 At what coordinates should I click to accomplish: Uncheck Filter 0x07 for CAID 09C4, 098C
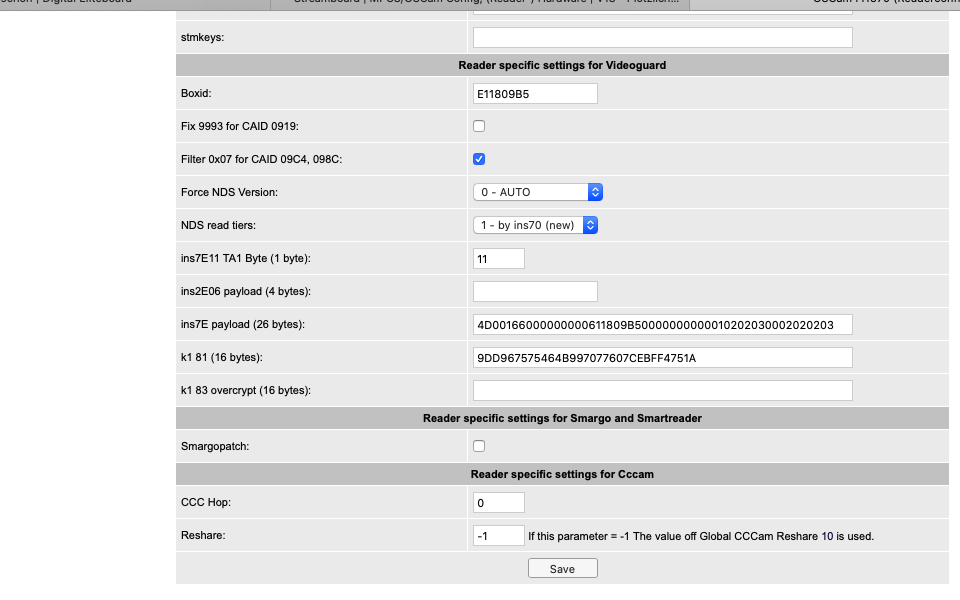pos(479,159)
